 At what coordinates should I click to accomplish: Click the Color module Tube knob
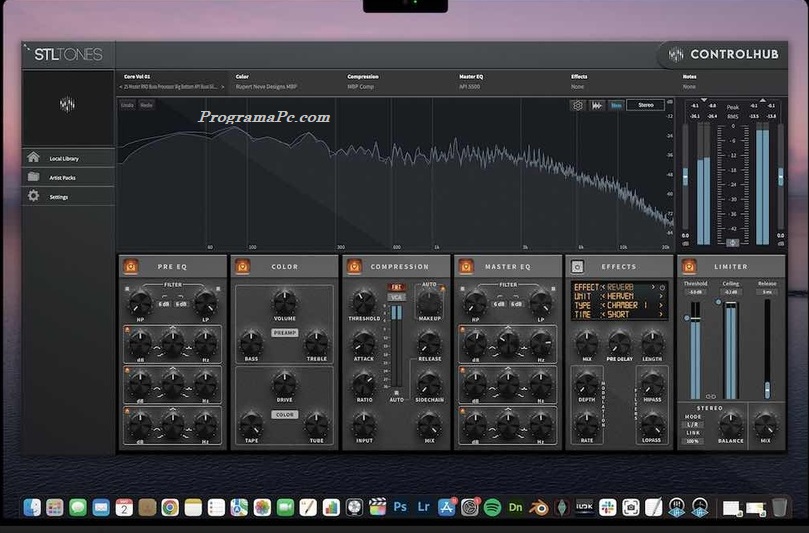[x=316, y=425]
